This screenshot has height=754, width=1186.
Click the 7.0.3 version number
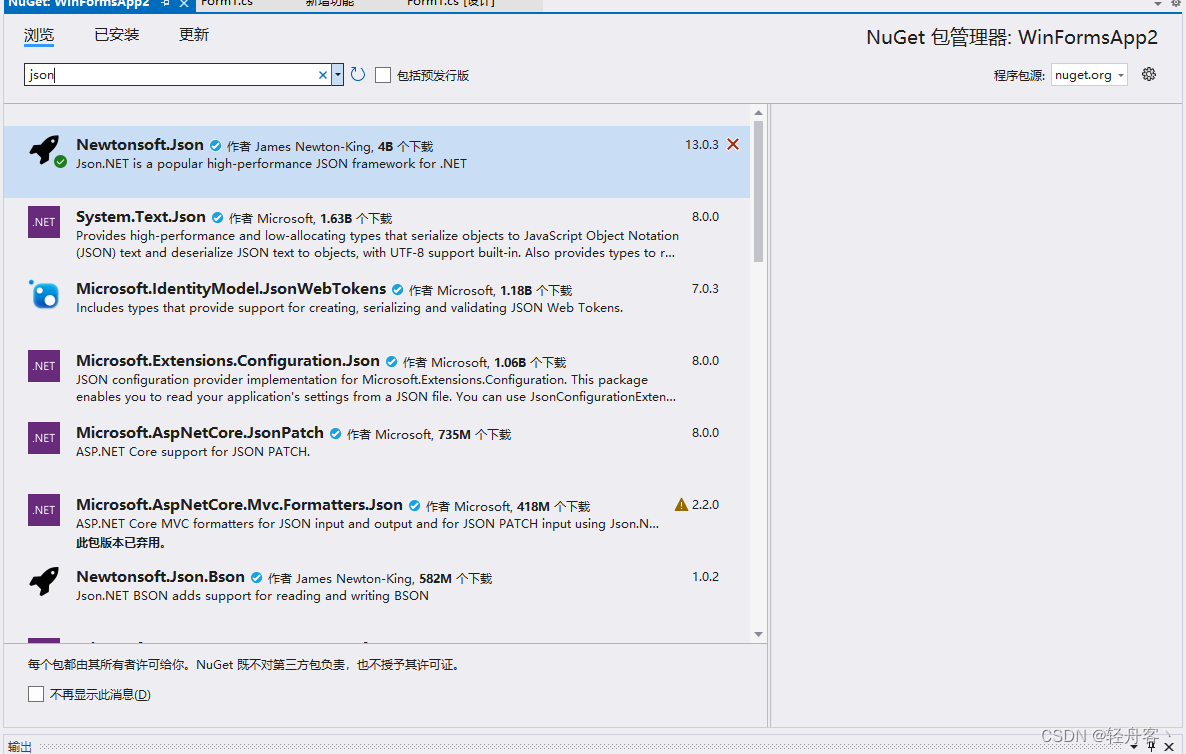click(x=705, y=289)
